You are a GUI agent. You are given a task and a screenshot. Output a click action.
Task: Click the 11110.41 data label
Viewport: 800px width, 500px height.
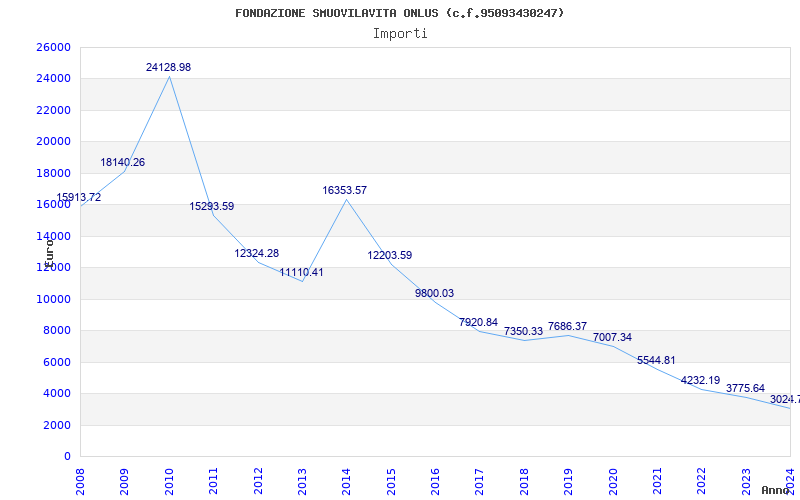click(x=301, y=272)
